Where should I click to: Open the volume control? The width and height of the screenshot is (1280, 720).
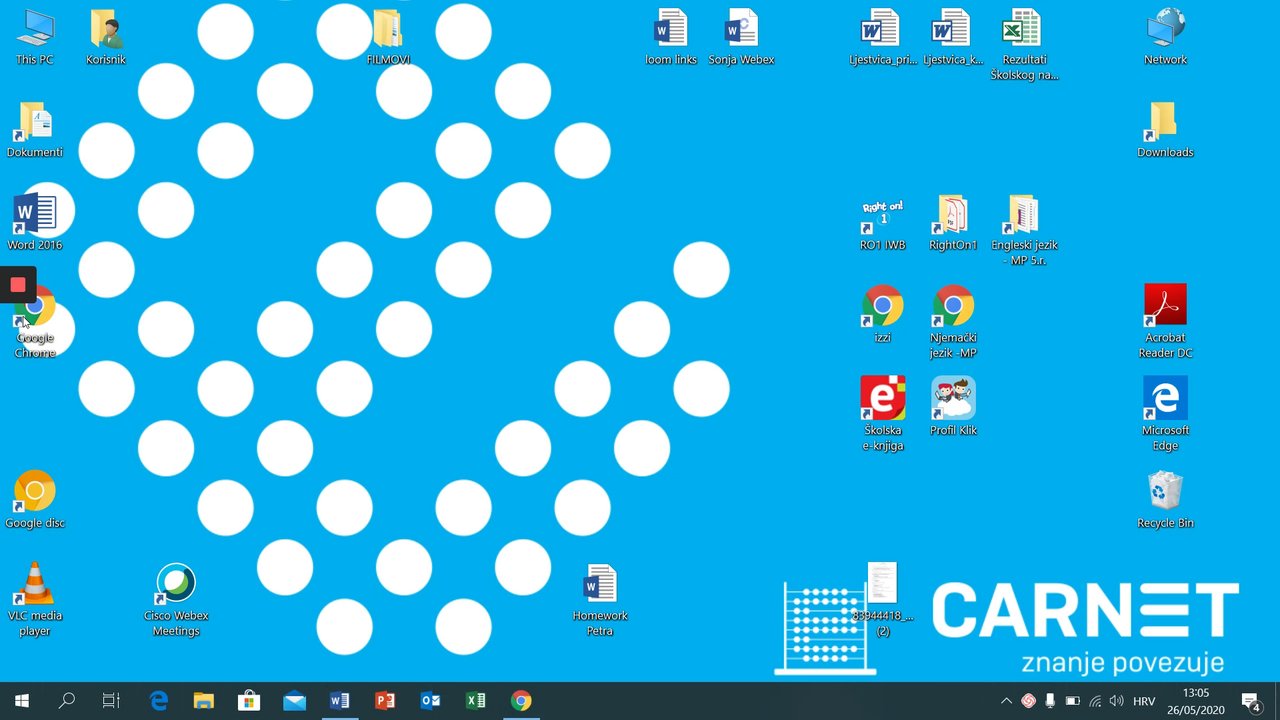click(1117, 701)
